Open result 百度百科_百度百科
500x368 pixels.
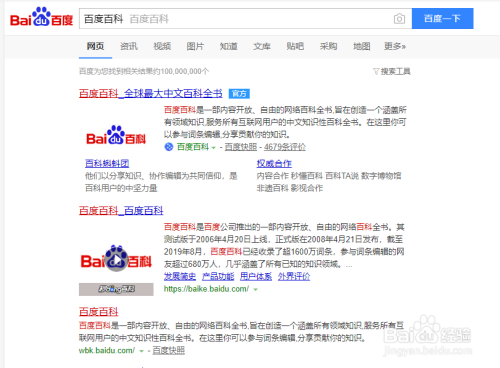[121, 211]
